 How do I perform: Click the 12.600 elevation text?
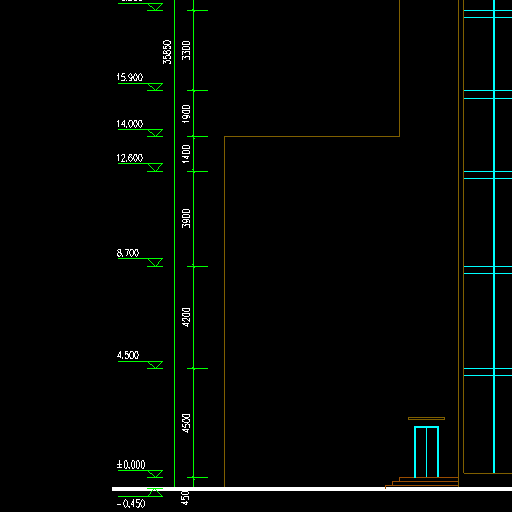pyautogui.click(x=130, y=158)
